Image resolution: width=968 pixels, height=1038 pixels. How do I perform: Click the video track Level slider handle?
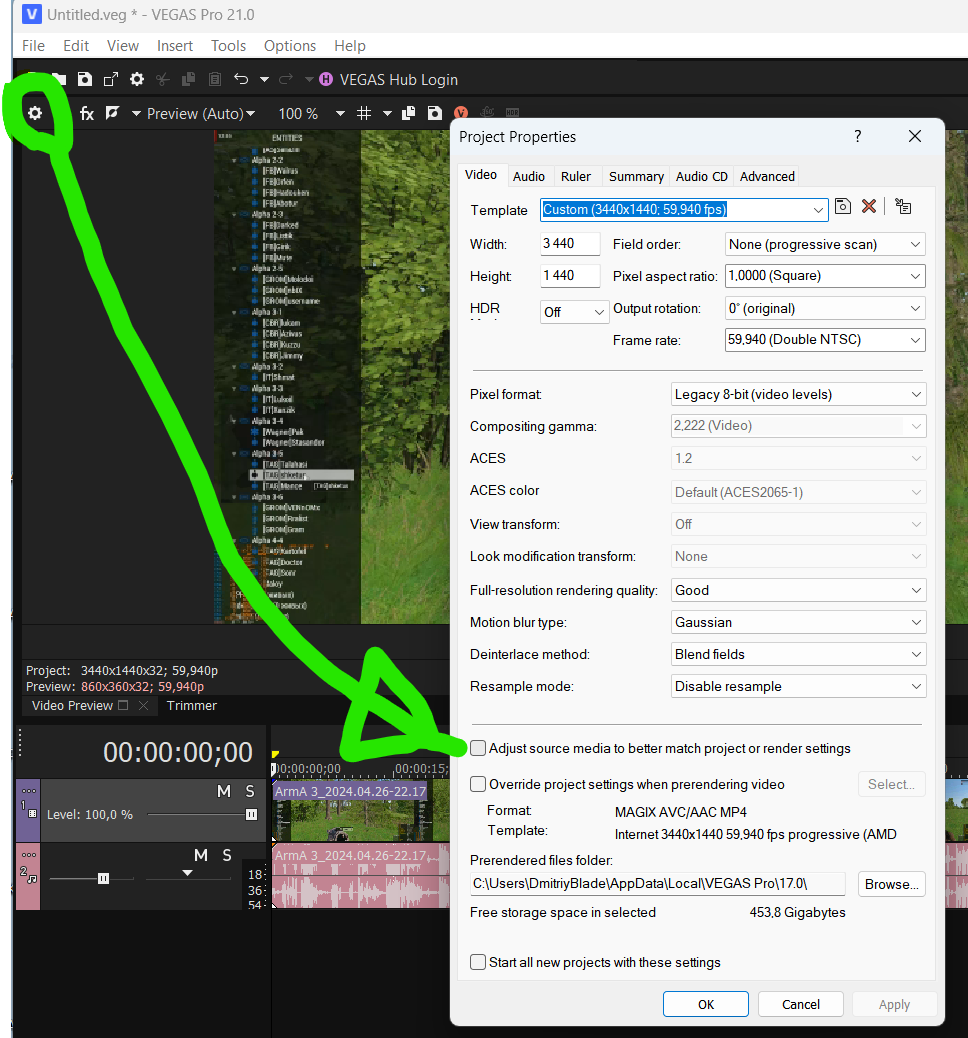tap(251, 815)
